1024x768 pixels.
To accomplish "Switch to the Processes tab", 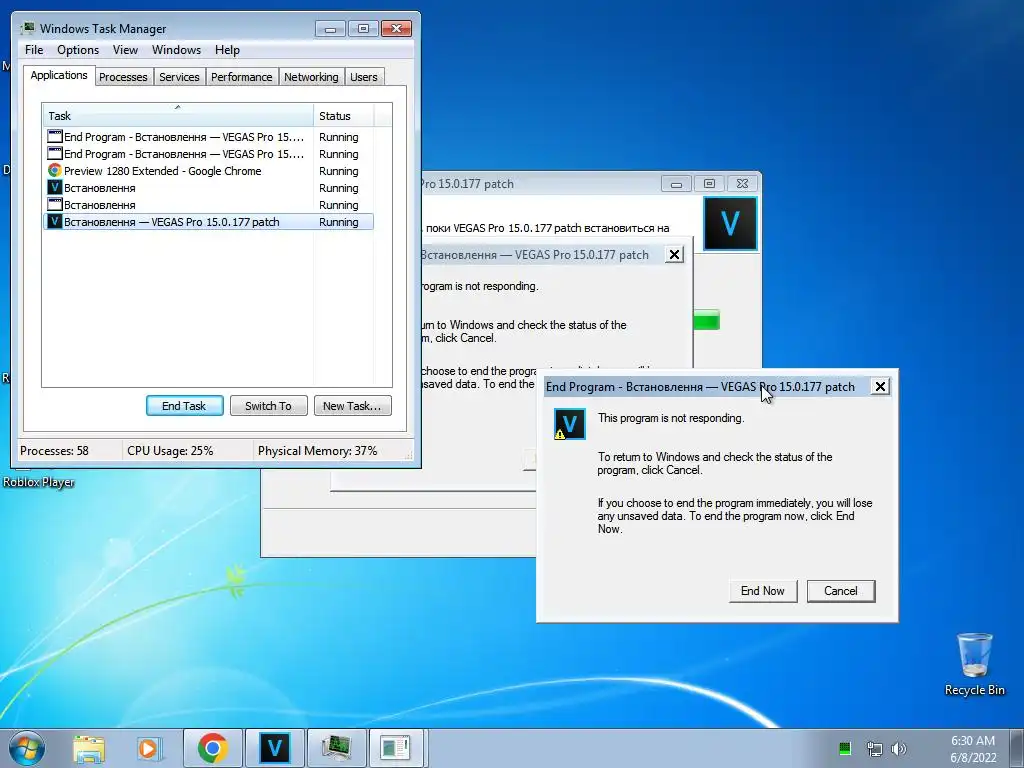I will (123, 77).
